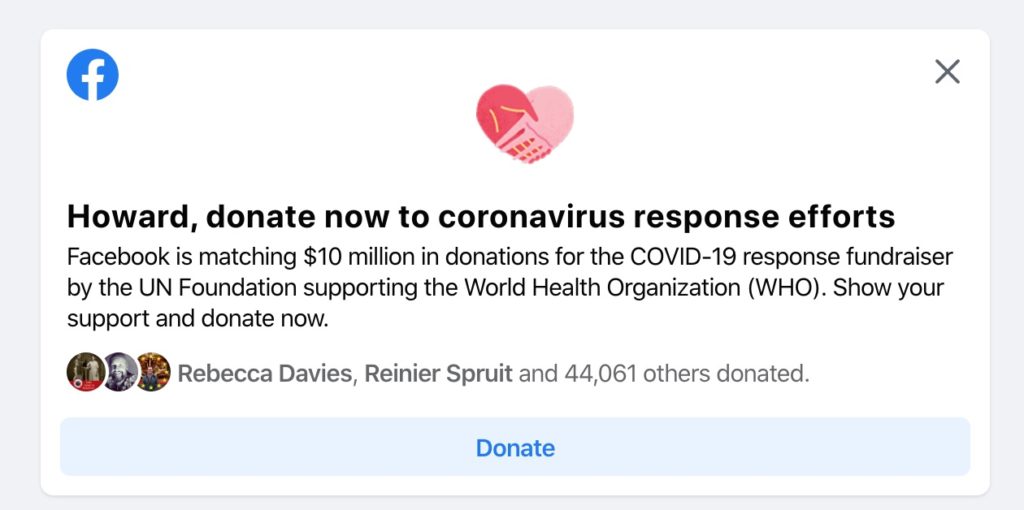Viewport: 1024px width, 510px height.
Task: Click the blue Facebook logo icon
Action: pyautogui.click(x=92, y=74)
